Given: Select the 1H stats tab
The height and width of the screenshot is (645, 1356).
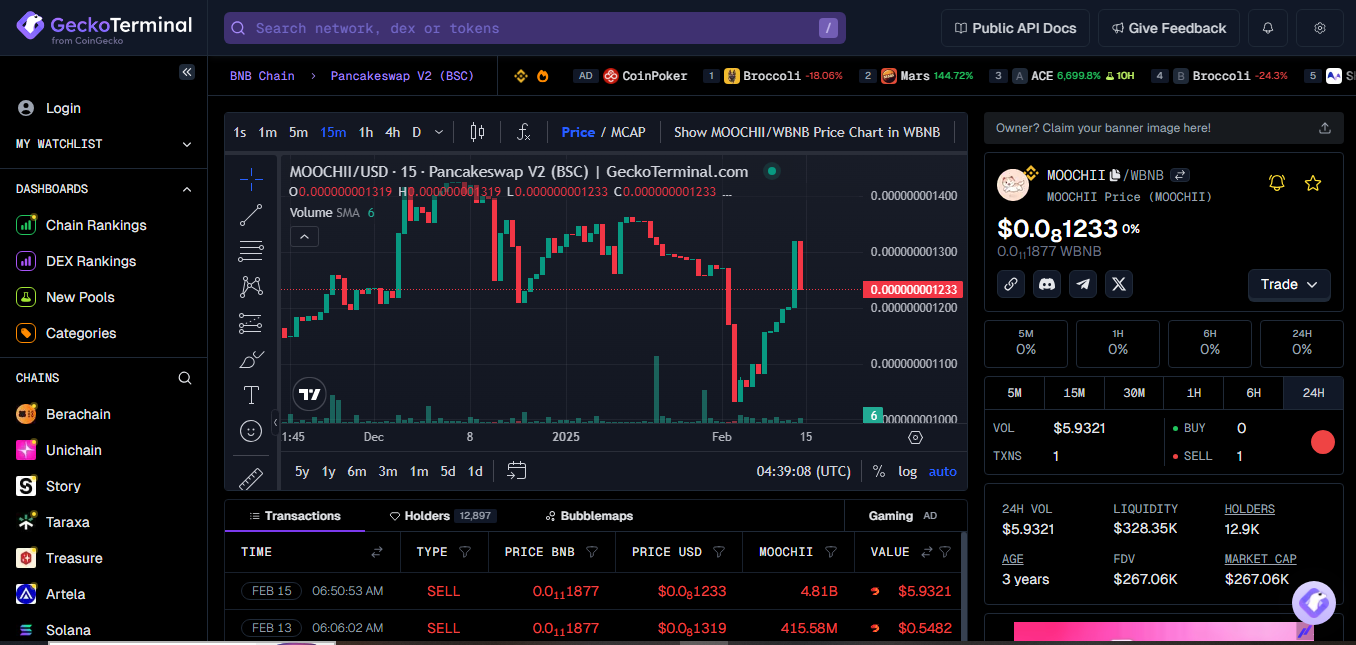Looking at the screenshot, I should point(1194,393).
